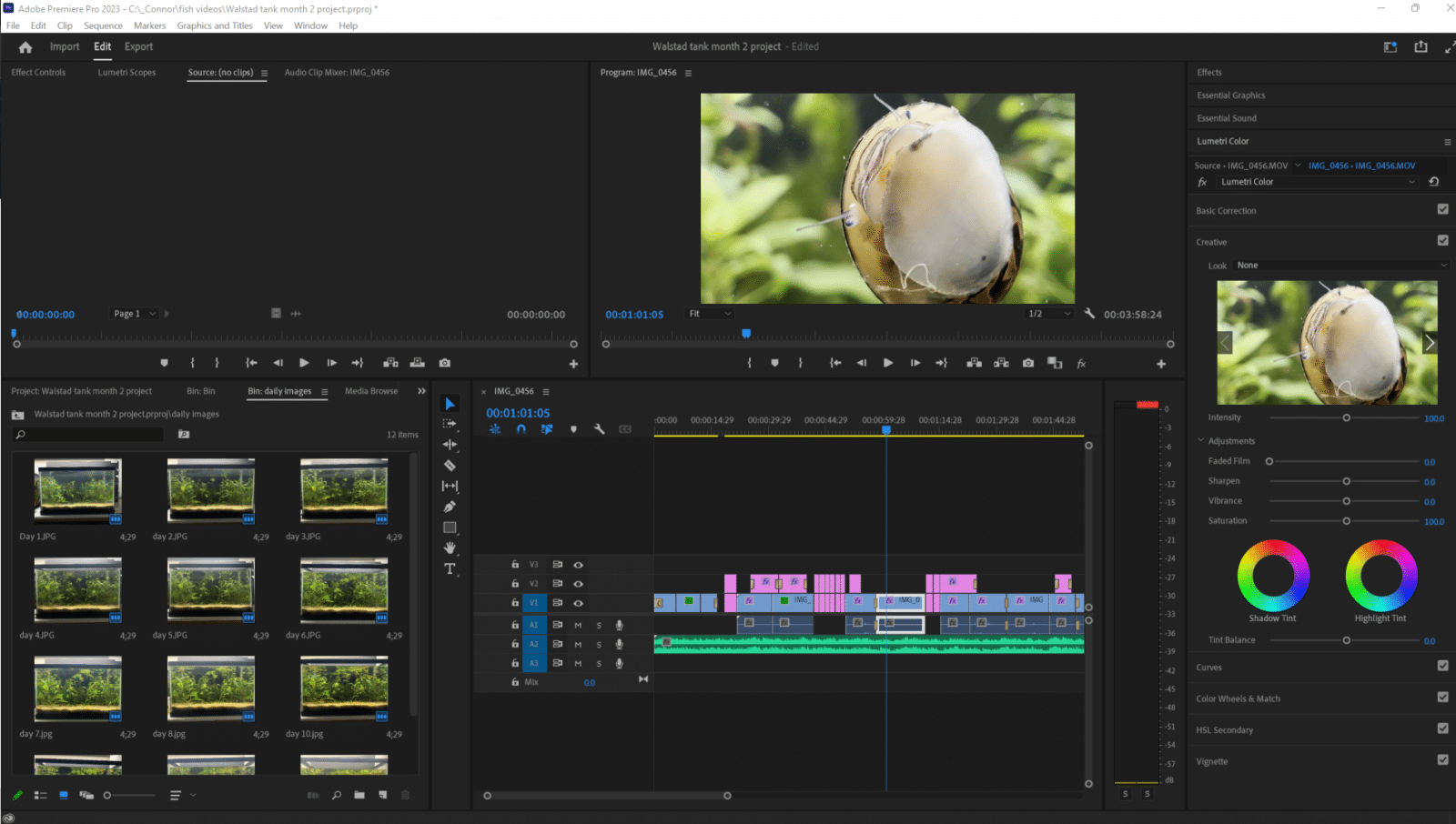Select the Type tool
Viewport: 1456px width, 824px height.
click(x=450, y=569)
